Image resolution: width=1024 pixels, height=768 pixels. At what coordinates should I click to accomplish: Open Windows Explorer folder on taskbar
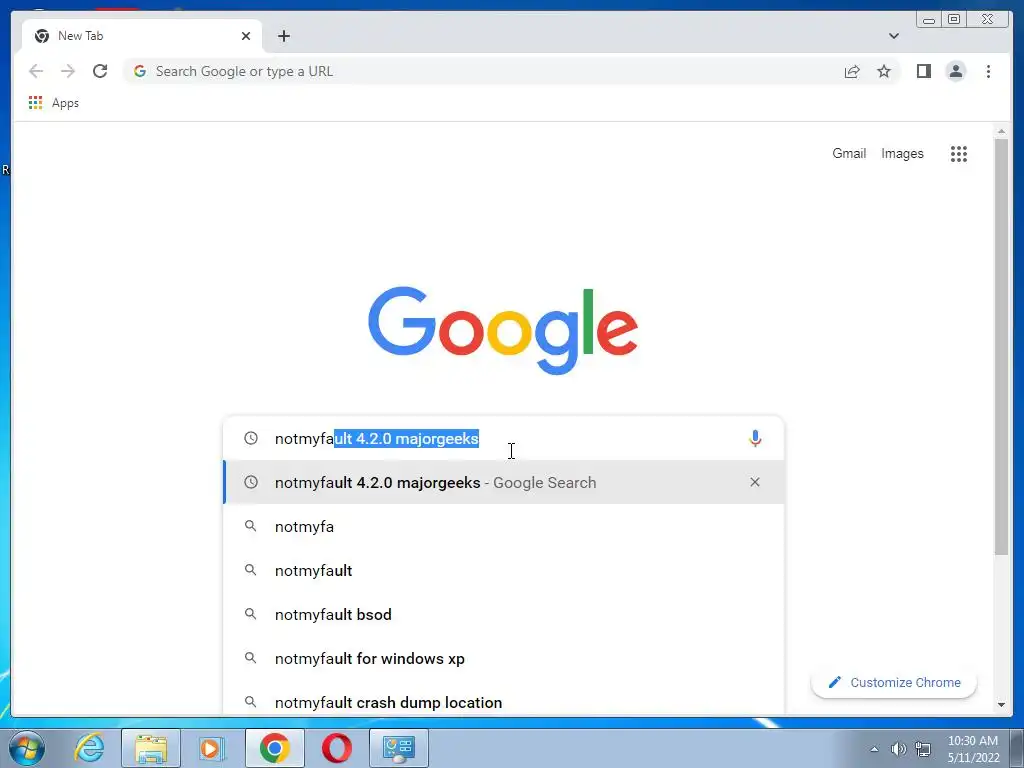pos(151,748)
